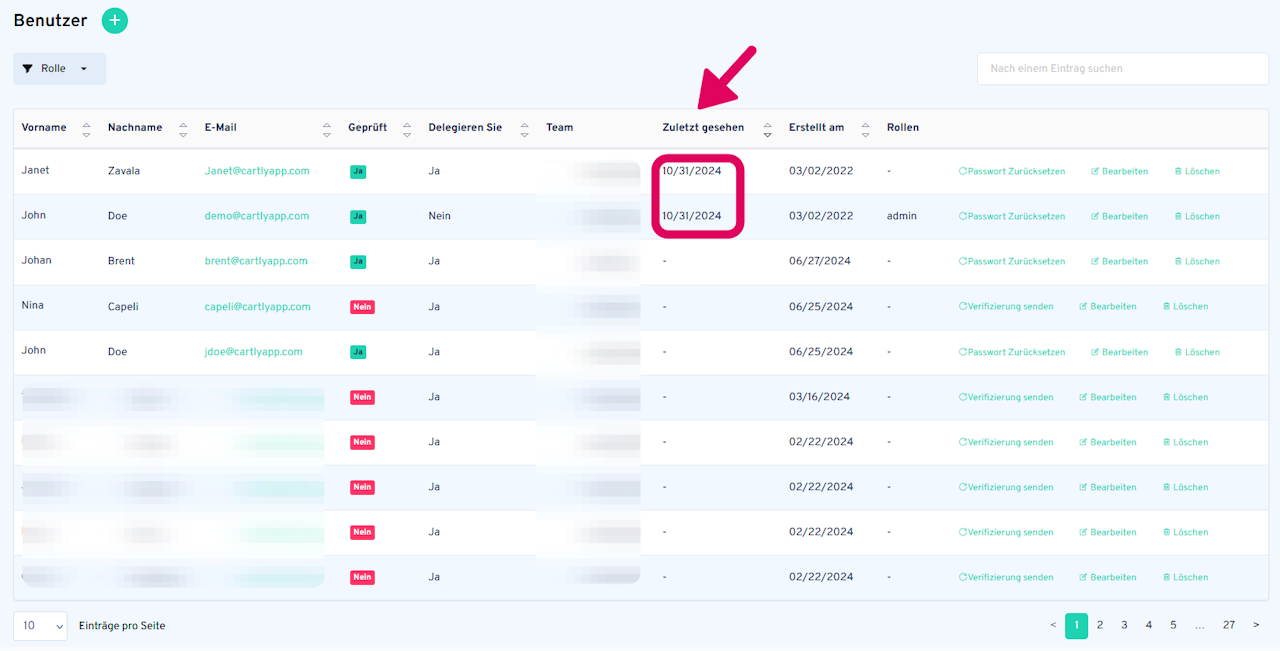The height and width of the screenshot is (651, 1280).
Task: Click the Rollen column header
Action: click(903, 128)
